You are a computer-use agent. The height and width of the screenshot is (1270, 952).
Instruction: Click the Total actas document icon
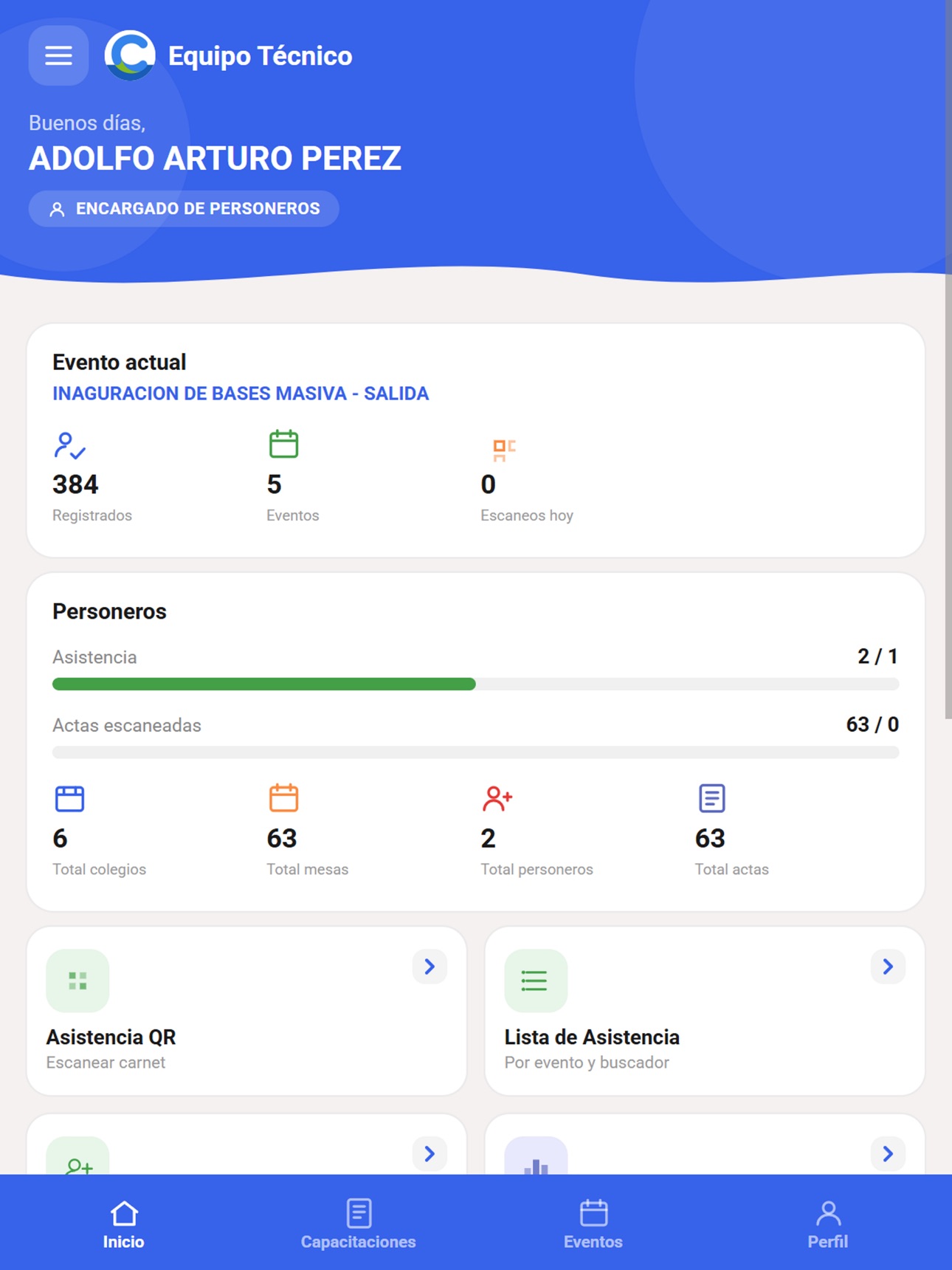tap(711, 798)
